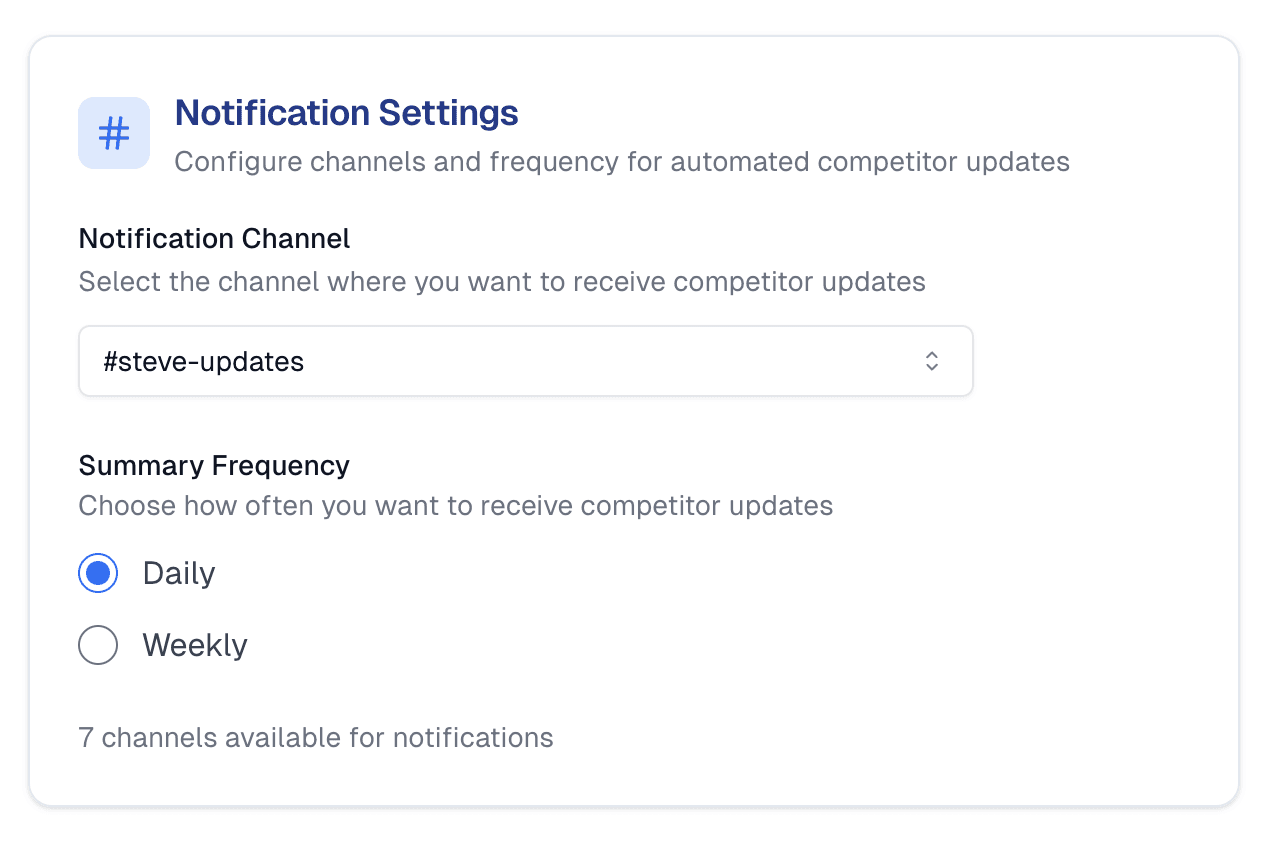The height and width of the screenshot is (846, 1266).
Task: Select the Daily radio button
Action: click(98, 573)
